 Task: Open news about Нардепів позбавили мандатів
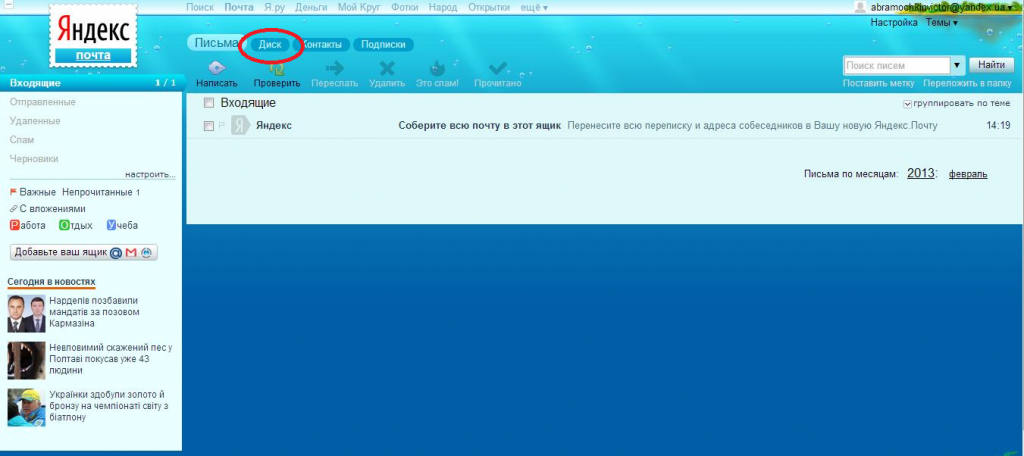click(x=95, y=312)
